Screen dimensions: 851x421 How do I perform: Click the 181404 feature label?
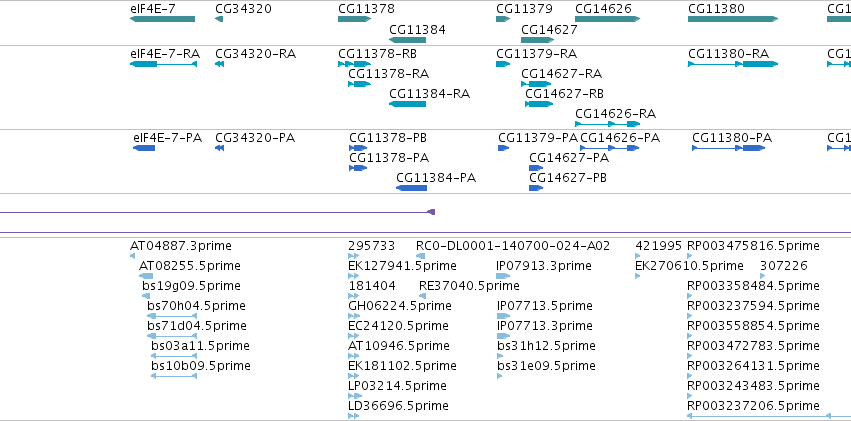click(x=372, y=286)
